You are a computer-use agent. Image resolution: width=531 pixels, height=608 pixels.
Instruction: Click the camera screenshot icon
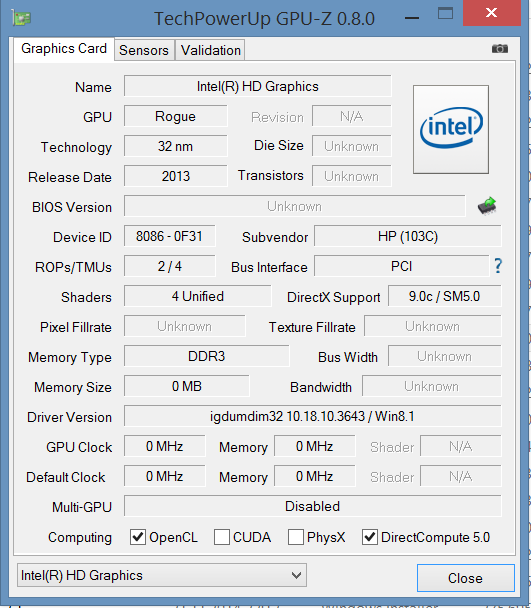click(x=500, y=48)
